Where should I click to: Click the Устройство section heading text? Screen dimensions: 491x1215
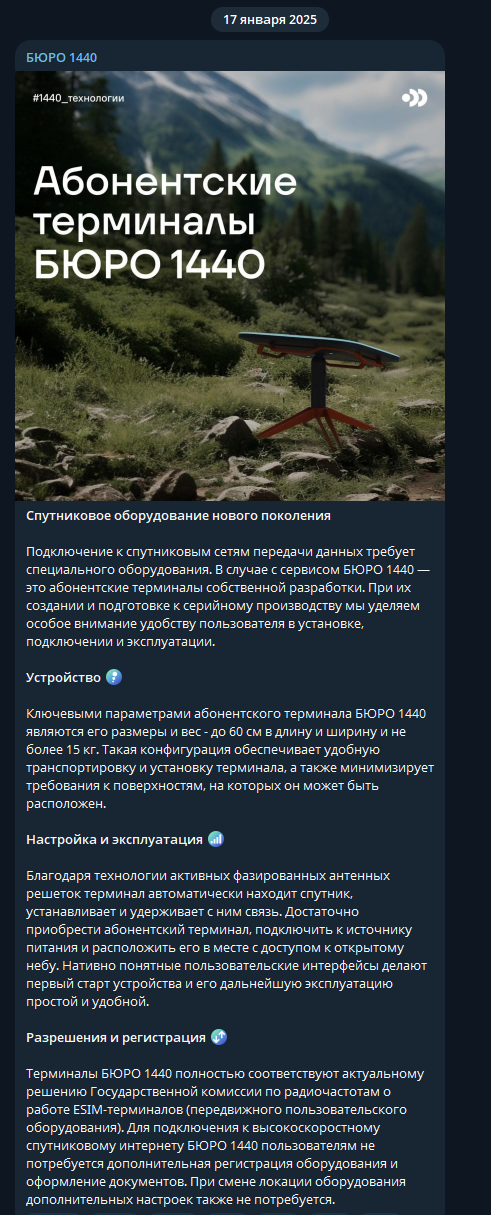click(x=63, y=678)
